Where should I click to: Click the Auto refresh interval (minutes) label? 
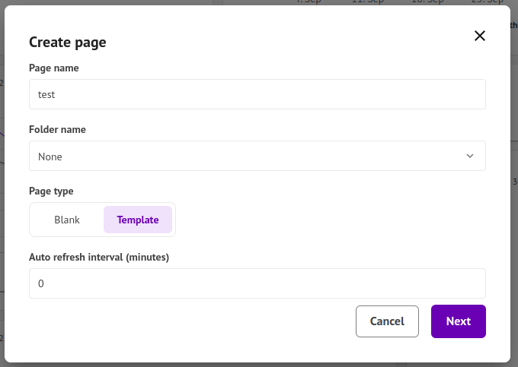coord(99,257)
